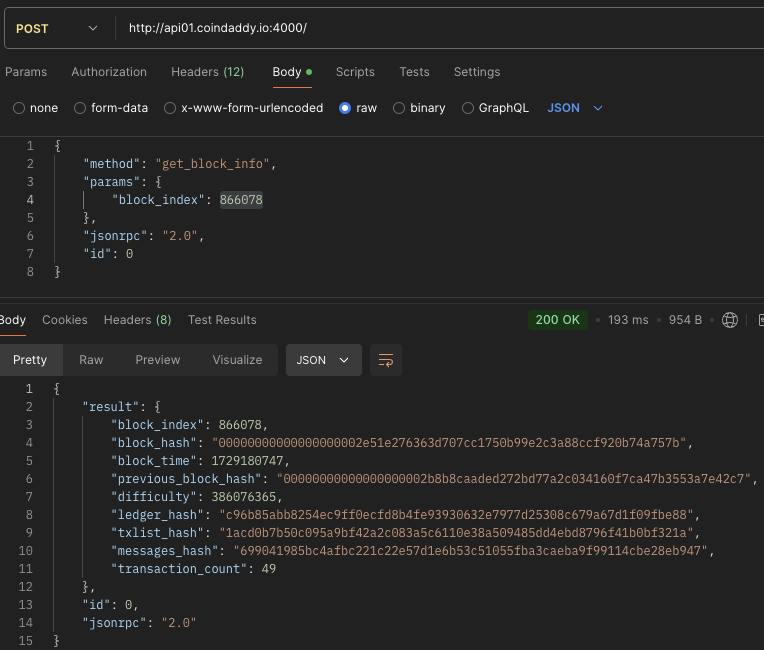Screen dimensions: 764x650
Task: Click the previous_block_hash value in response
Action: click(x=514, y=478)
